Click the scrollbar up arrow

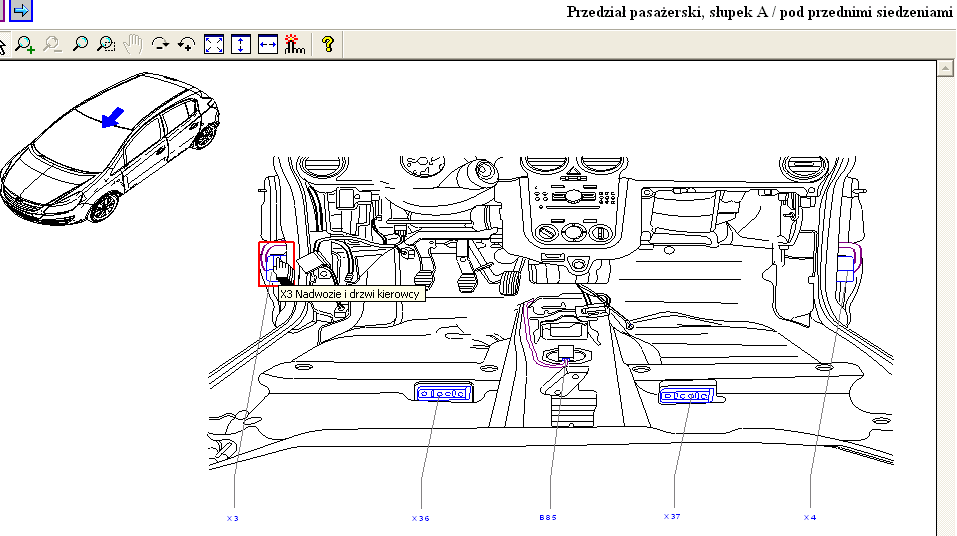click(945, 67)
